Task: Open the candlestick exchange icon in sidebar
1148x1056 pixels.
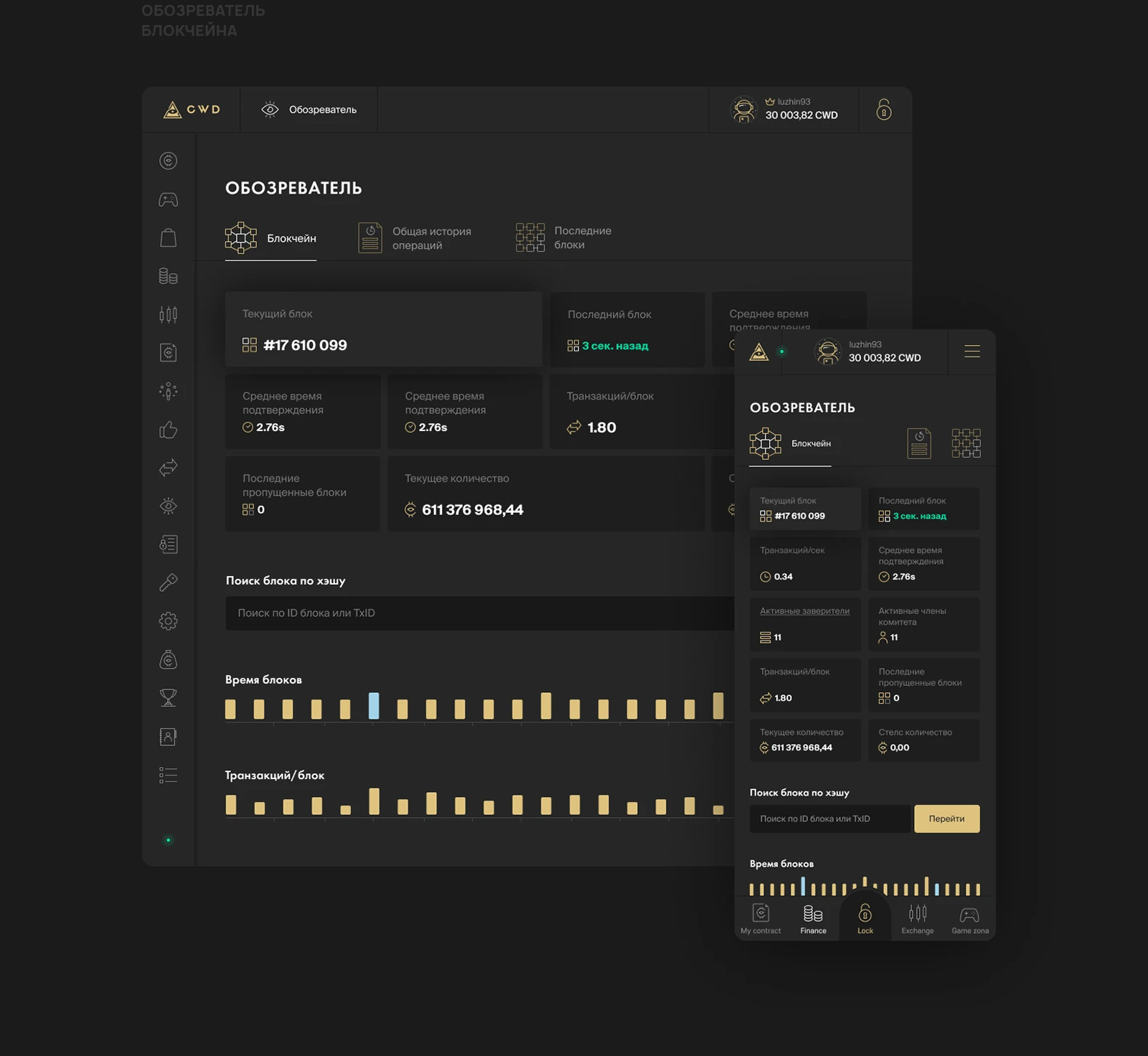Action: point(168,314)
